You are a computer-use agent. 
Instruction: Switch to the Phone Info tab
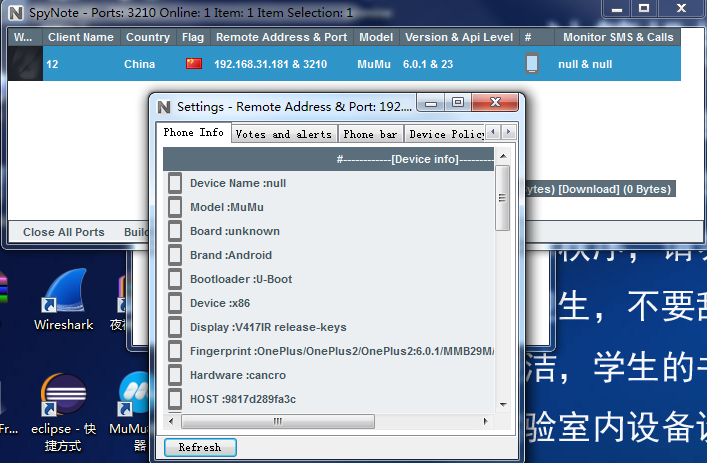[x=193, y=133]
